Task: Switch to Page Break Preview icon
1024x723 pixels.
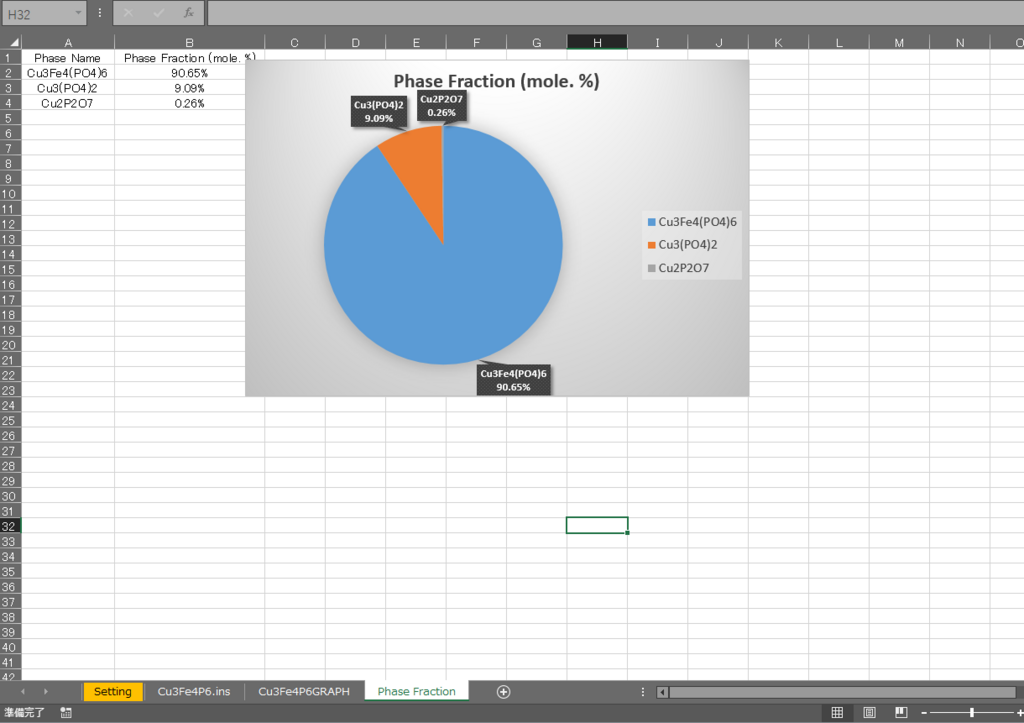Action: pos(901,713)
